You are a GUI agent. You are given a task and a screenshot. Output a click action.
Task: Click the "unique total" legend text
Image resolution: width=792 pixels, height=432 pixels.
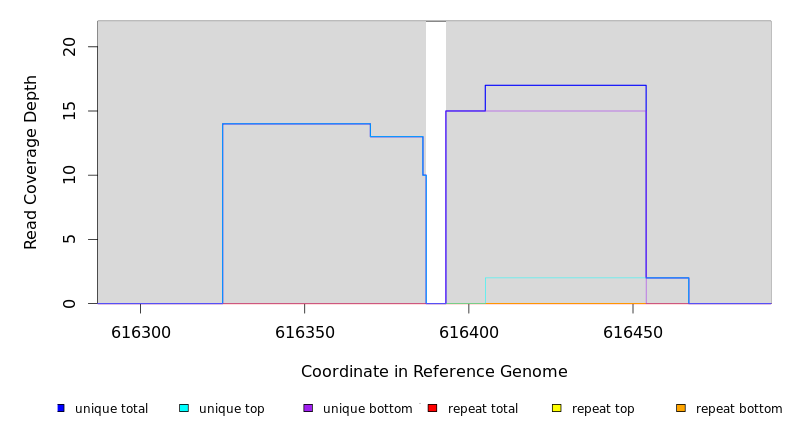[111, 409]
